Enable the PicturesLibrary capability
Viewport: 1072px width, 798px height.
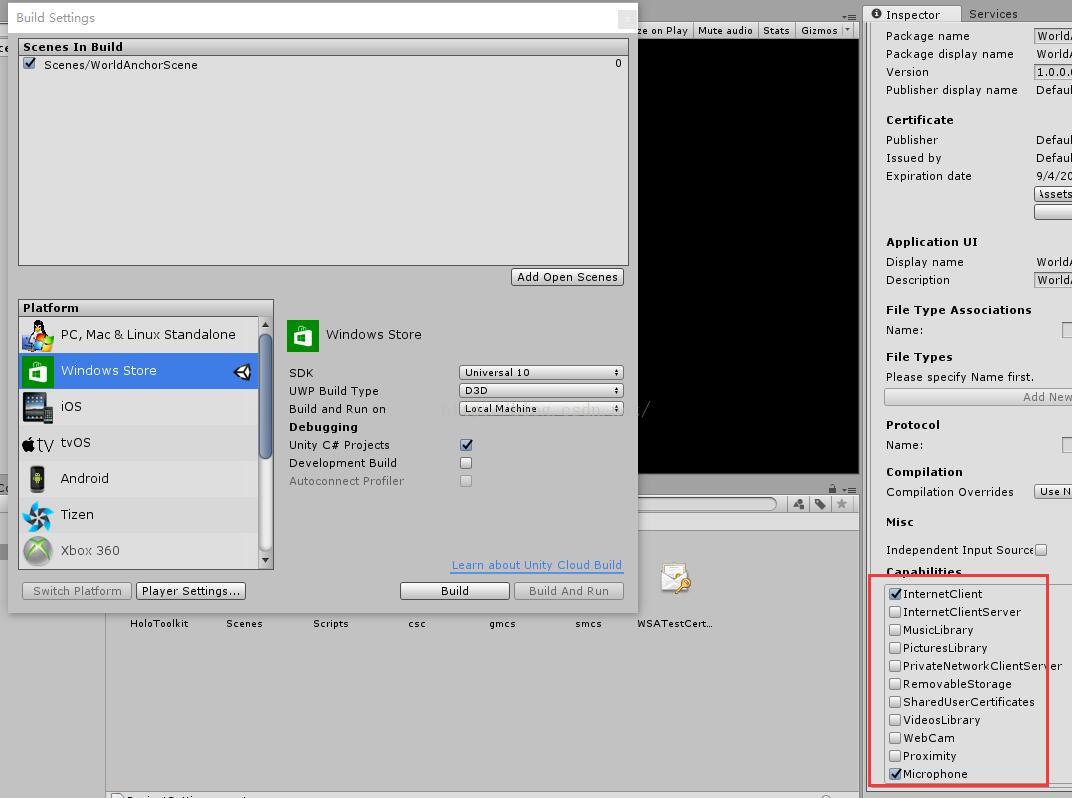[x=895, y=648]
